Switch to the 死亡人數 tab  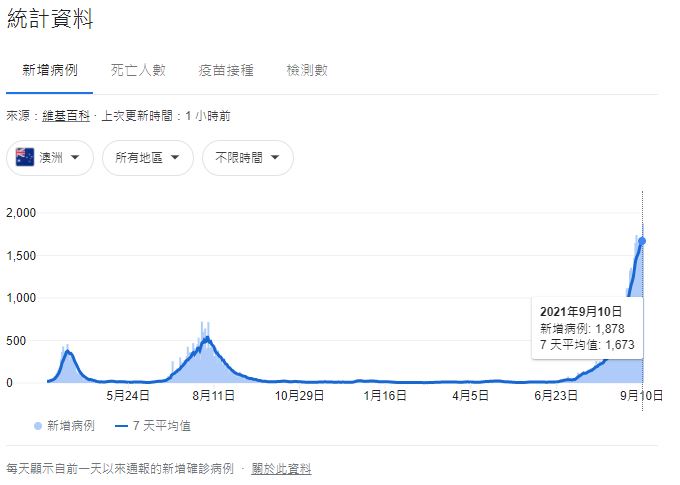click(138, 70)
